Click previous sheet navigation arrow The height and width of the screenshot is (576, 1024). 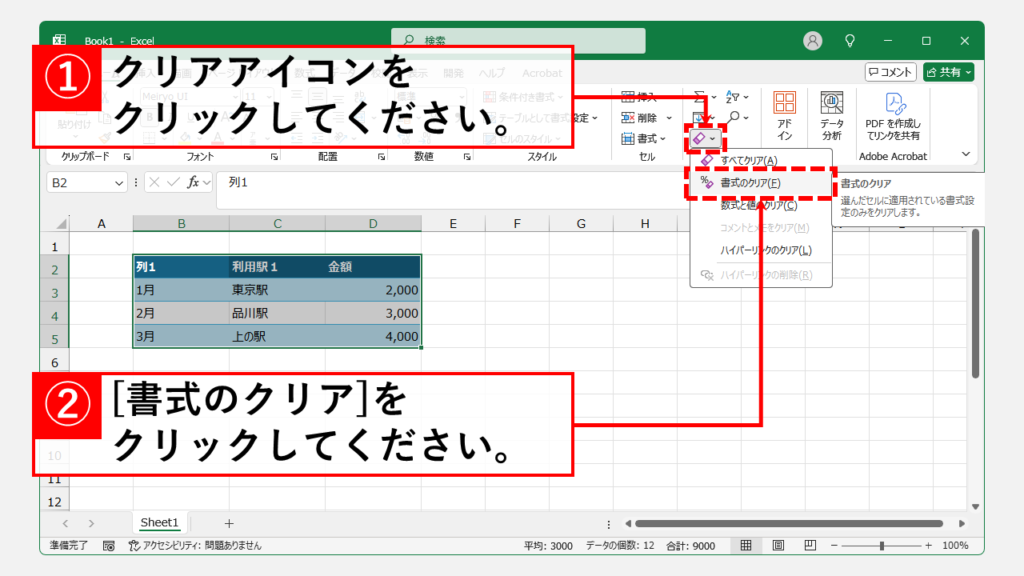point(65,523)
